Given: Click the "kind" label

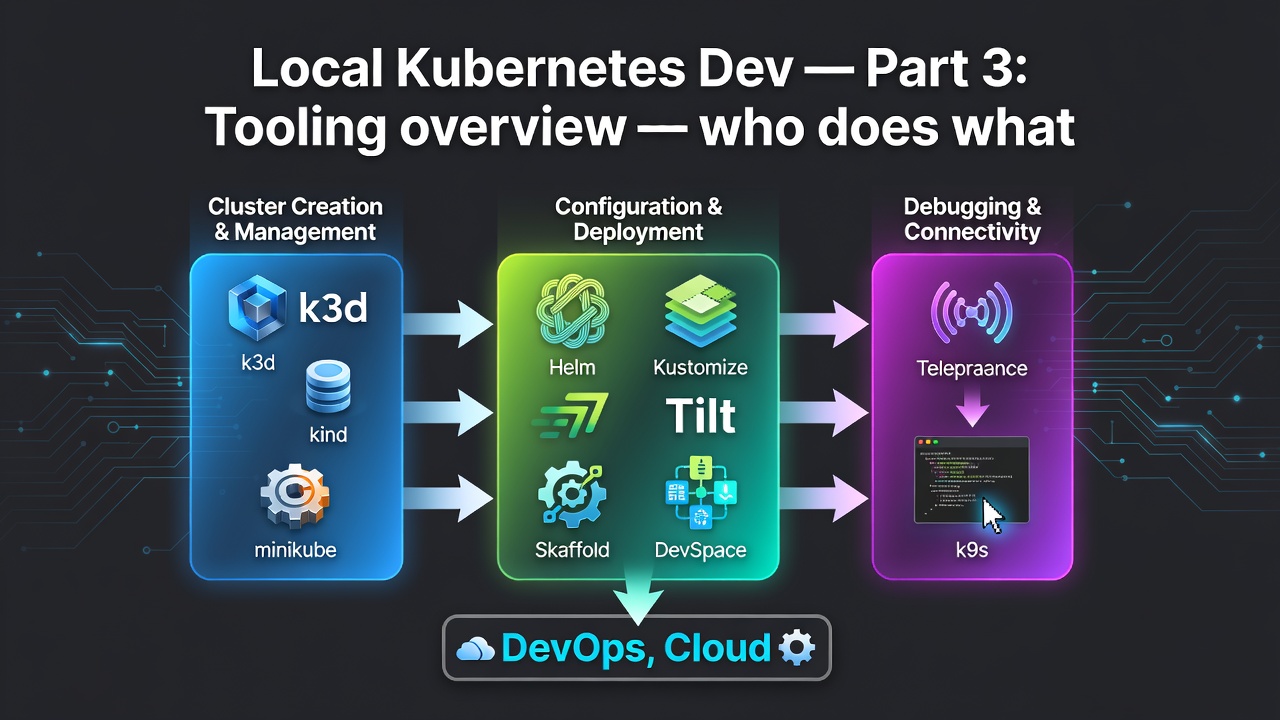Looking at the screenshot, I should (x=330, y=436).
